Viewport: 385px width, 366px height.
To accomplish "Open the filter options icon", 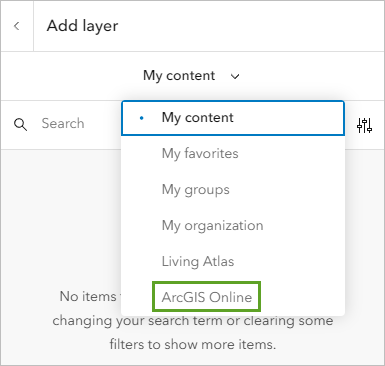I will (364, 125).
